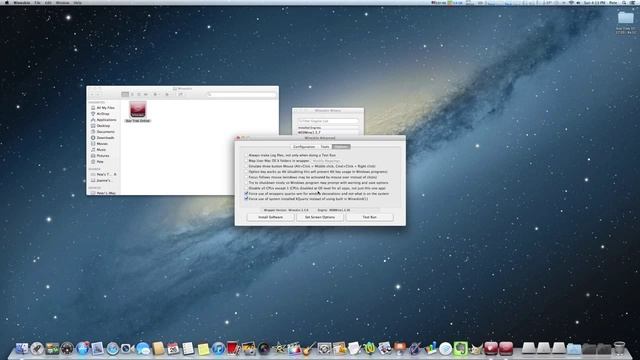640x360 pixels.
Task: Open Safari from the Dock
Action: [113, 348]
